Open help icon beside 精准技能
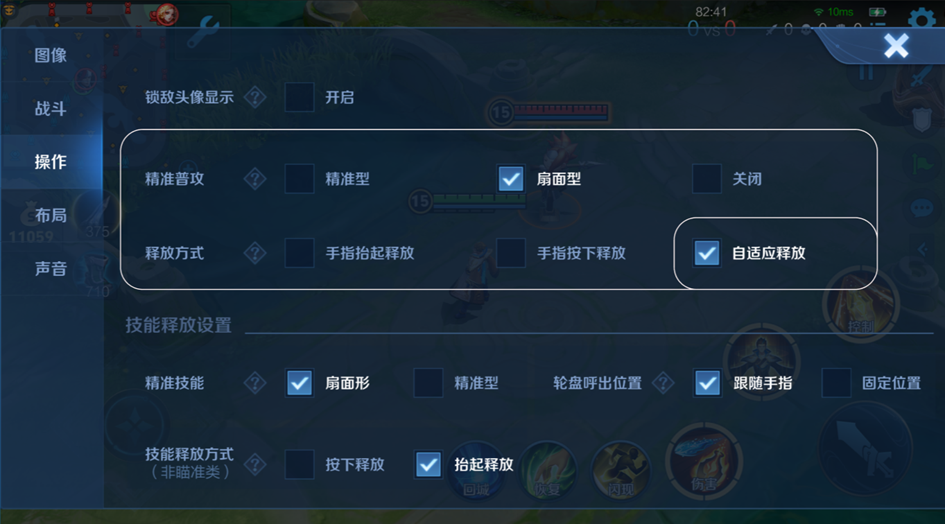Image resolution: width=945 pixels, height=524 pixels. (x=255, y=383)
